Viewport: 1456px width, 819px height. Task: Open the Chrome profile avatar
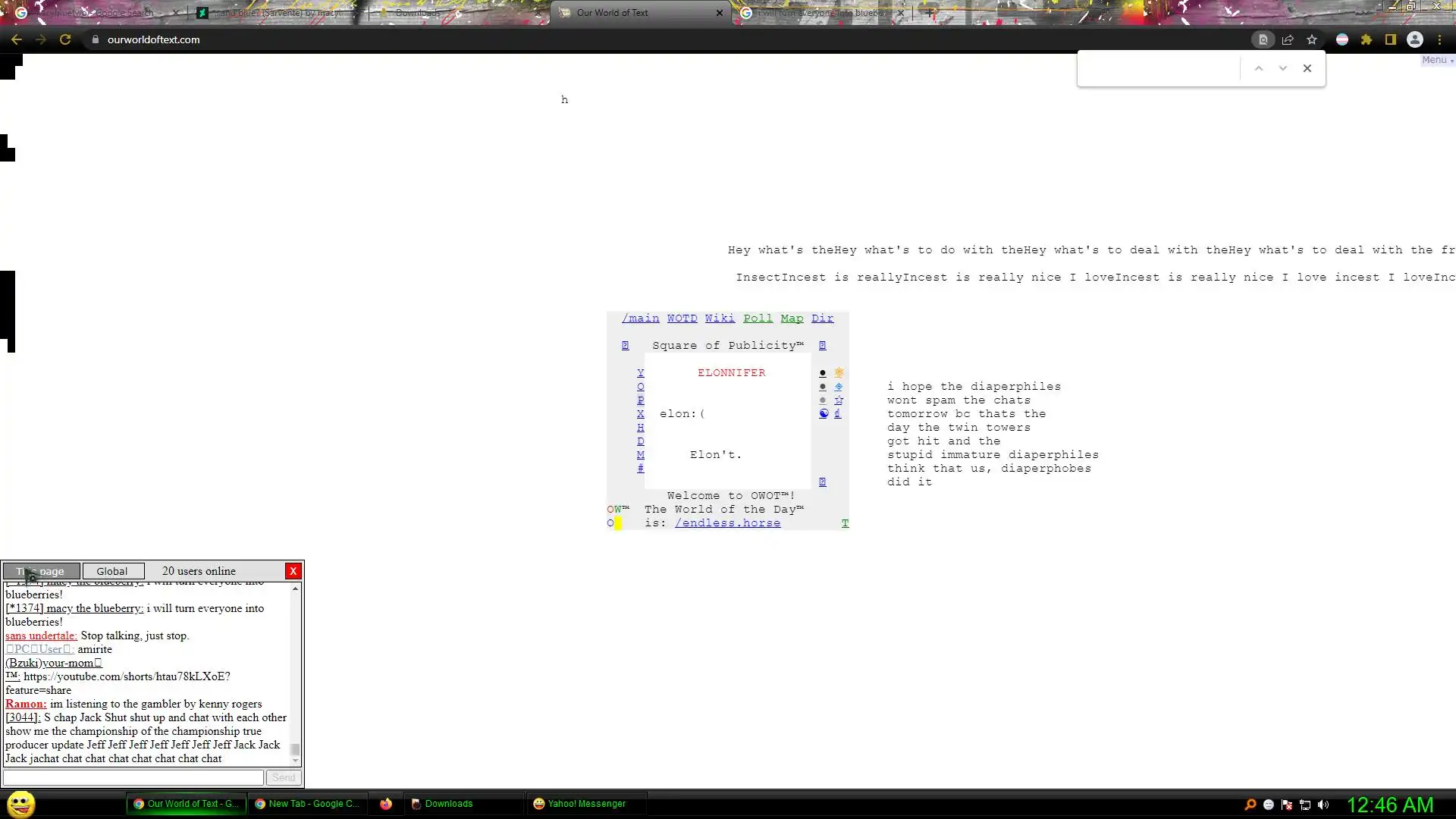[1415, 39]
